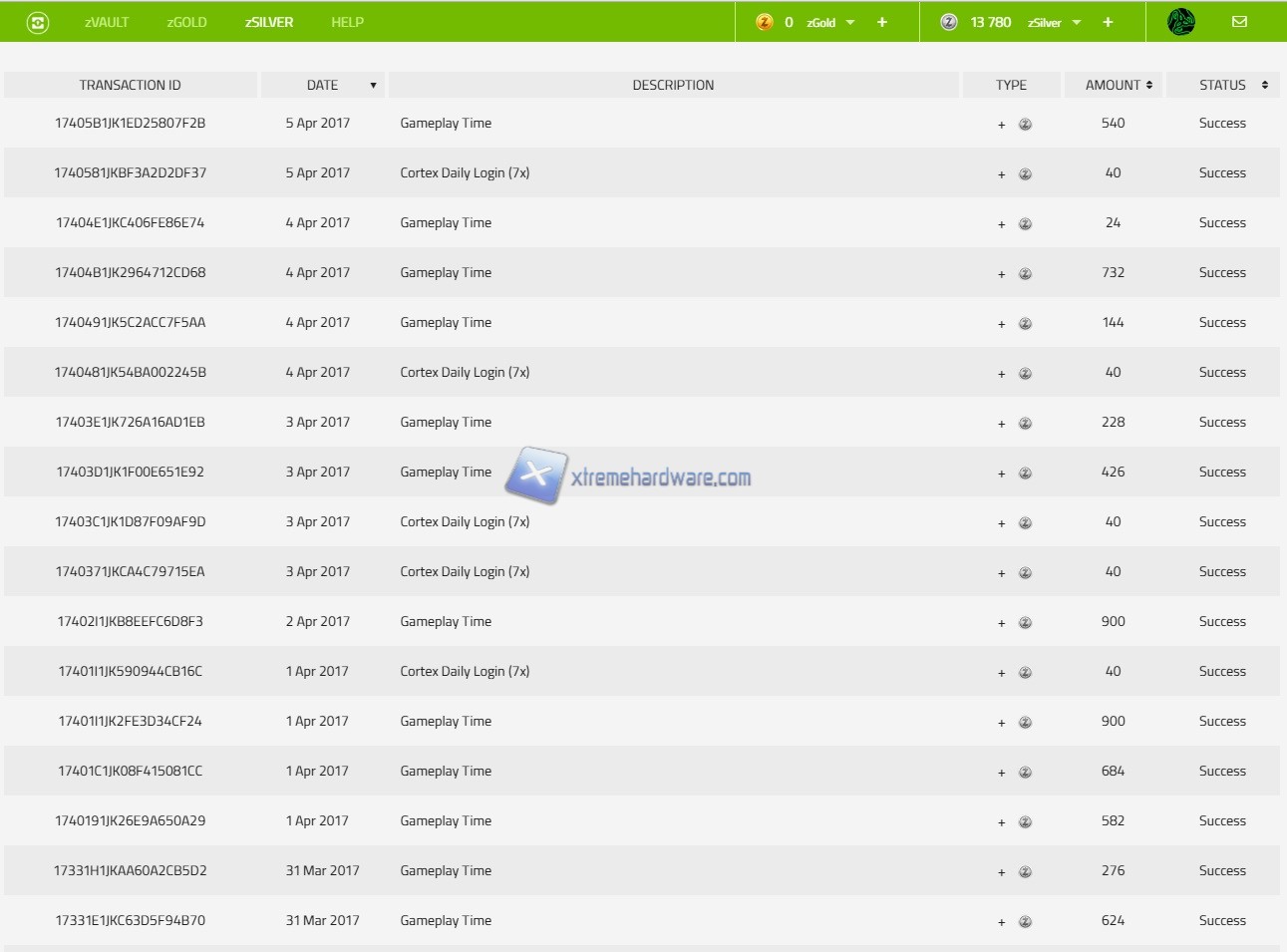Select the zSILVER tab
This screenshot has width=1287, height=952.
[x=269, y=22]
